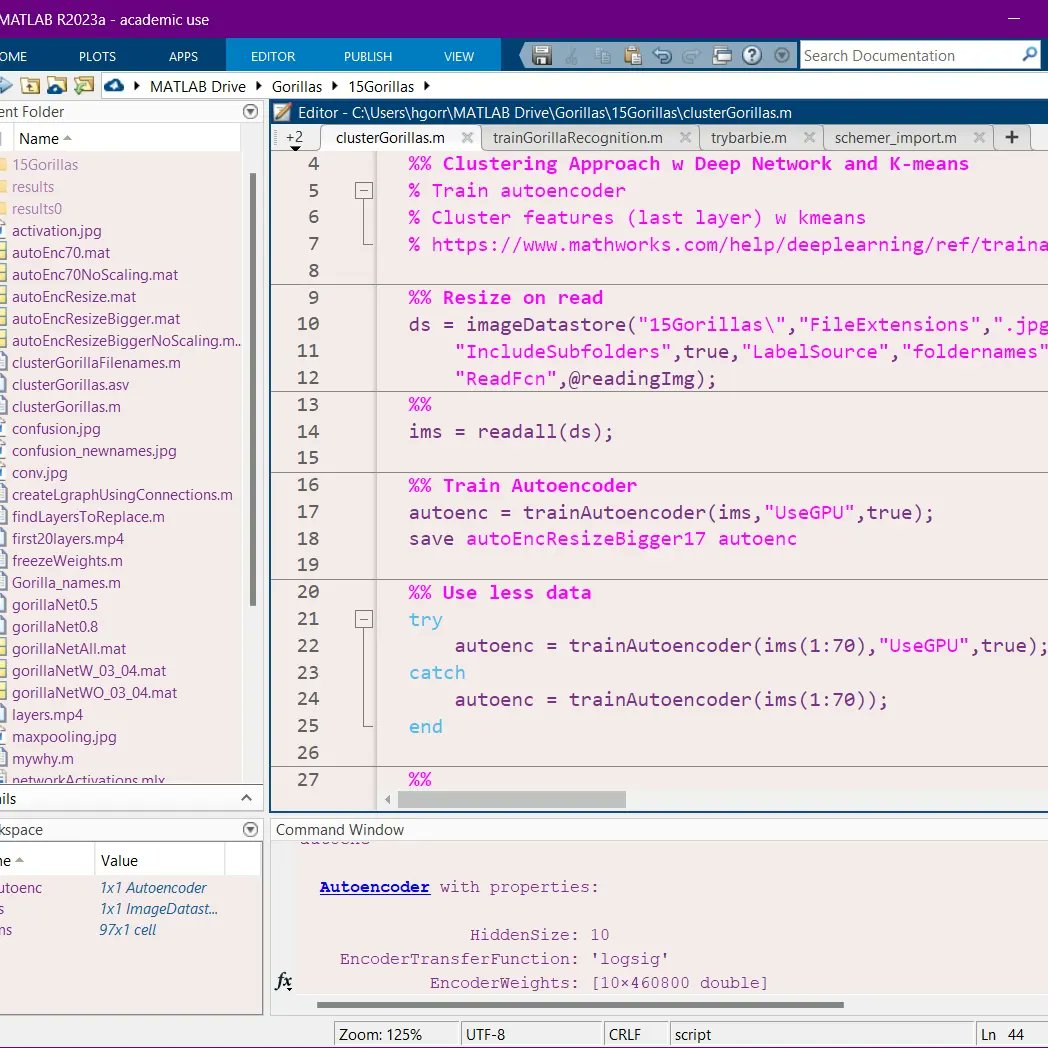This screenshot has width=1048, height=1048.
Task: Expand arrow after Gorillas in path
Action: point(335,86)
